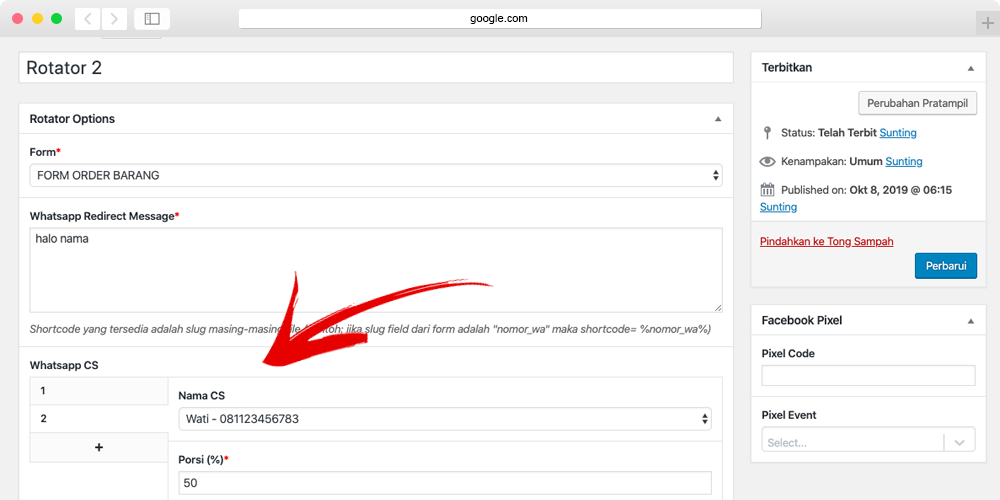The image size is (1000, 500).
Task: Click the Perbarui button
Action: point(945,265)
